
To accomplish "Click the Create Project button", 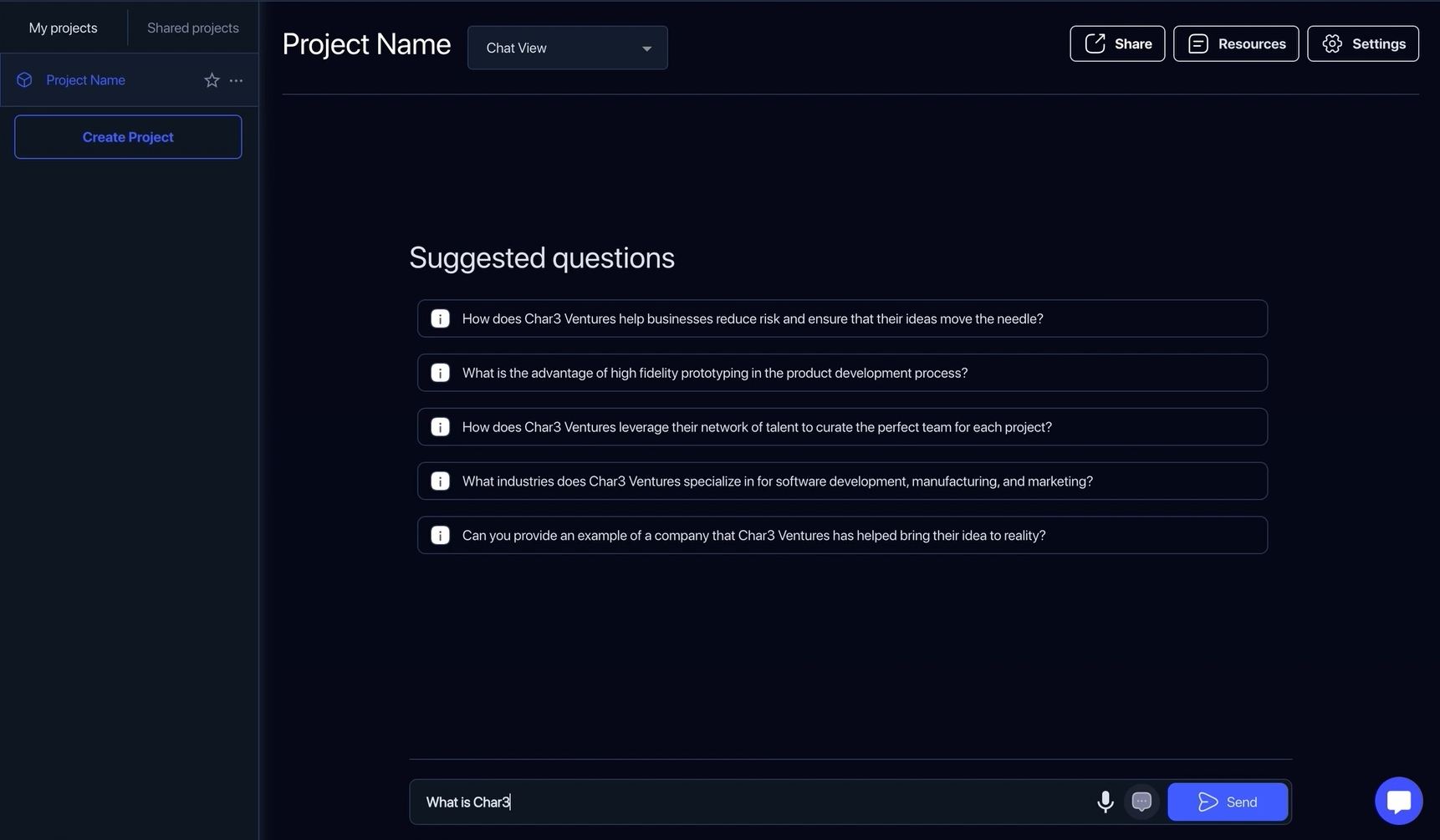I will pos(128,137).
